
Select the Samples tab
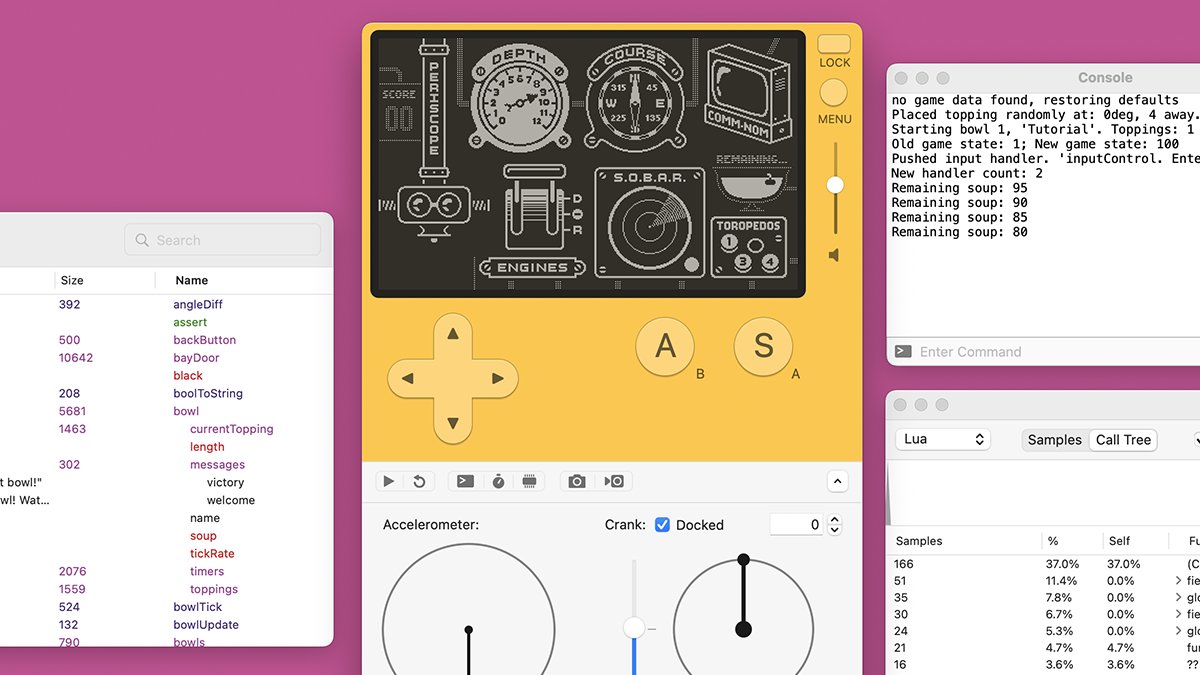pyautogui.click(x=1055, y=440)
